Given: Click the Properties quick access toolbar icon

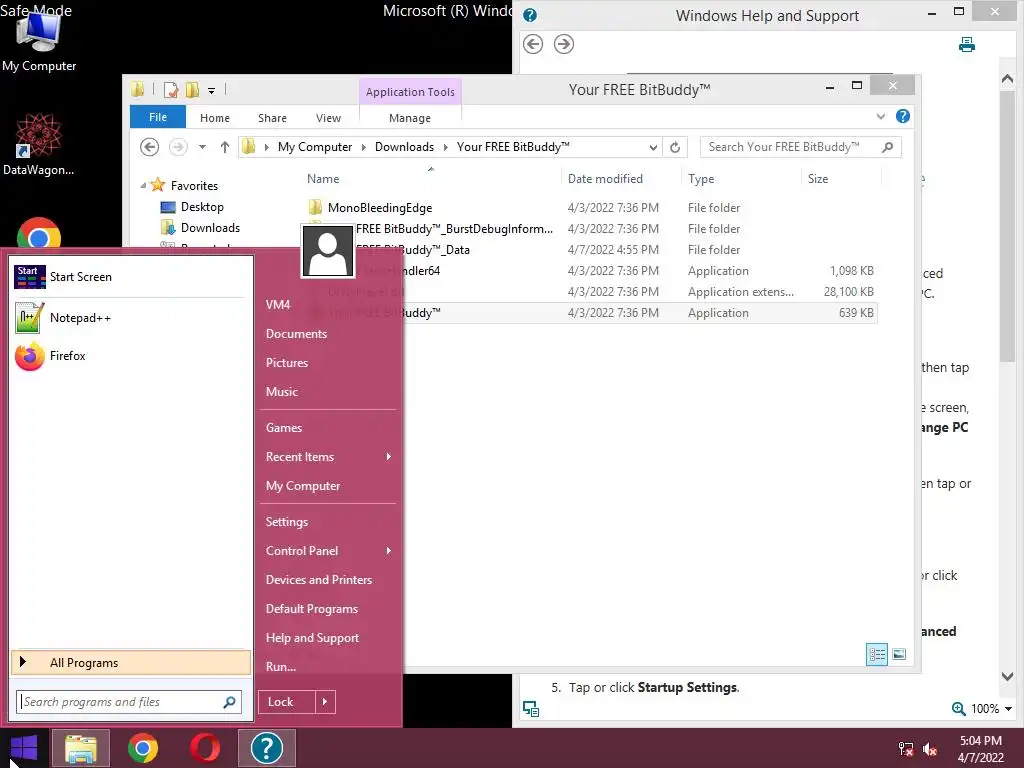Looking at the screenshot, I should click(171, 90).
